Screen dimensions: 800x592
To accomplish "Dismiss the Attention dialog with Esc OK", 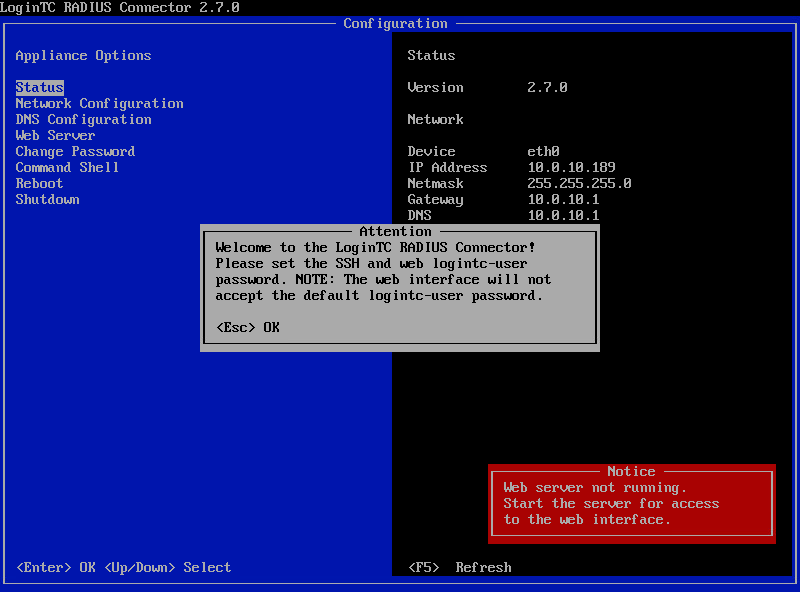I will click(x=248, y=327).
